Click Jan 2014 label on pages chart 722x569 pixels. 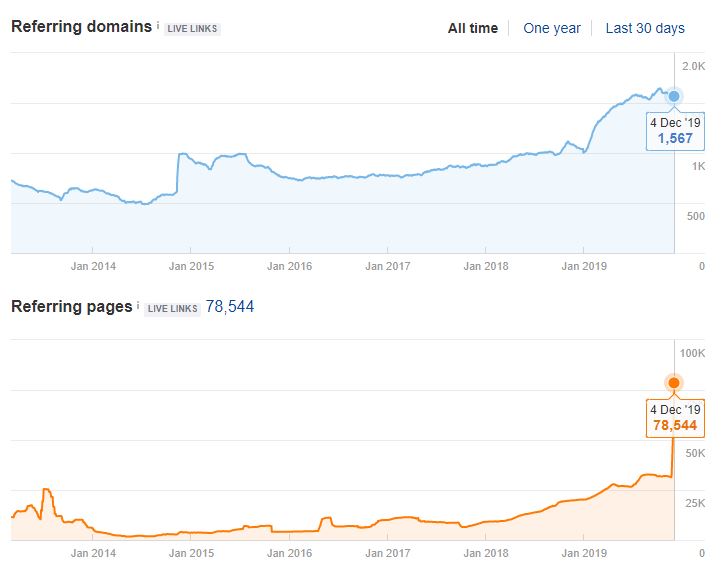(93, 553)
